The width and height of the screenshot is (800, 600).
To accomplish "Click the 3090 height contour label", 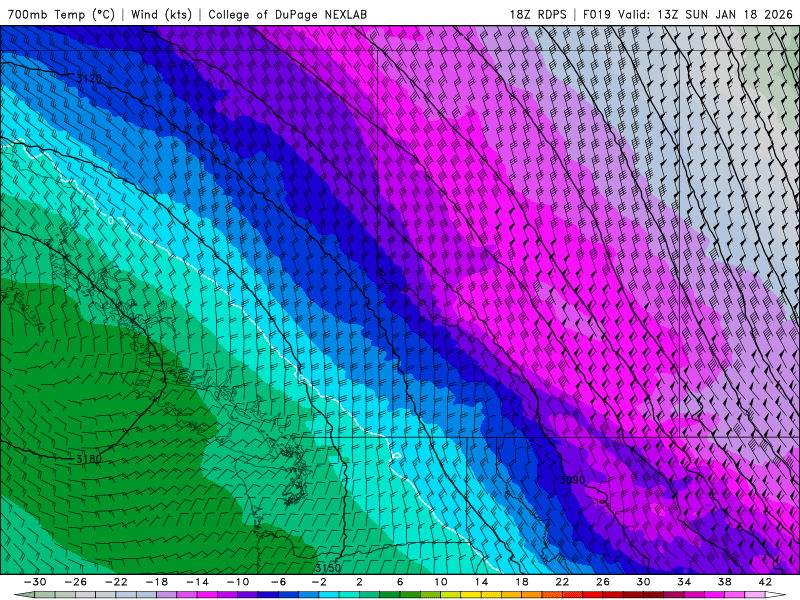I will [572, 480].
